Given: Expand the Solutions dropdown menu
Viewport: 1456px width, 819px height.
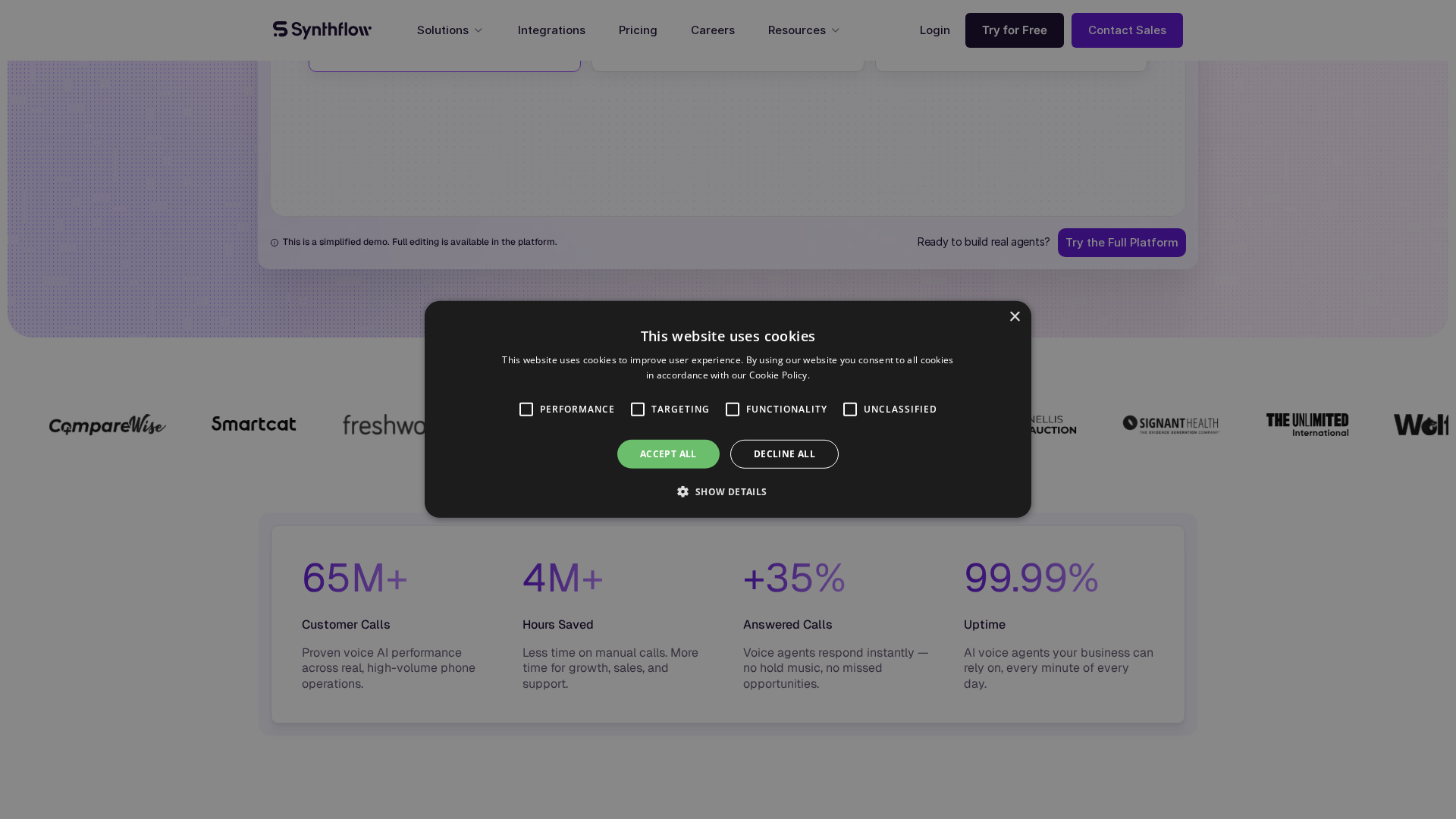Looking at the screenshot, I should pyautogui.click(x=450, y=30).
